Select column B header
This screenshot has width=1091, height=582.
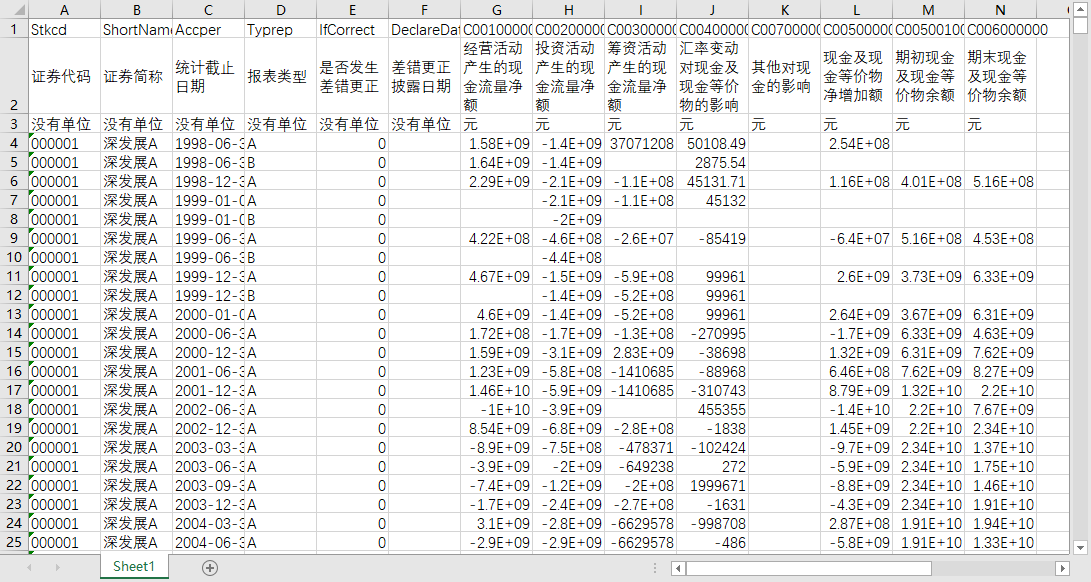(136, 10)
